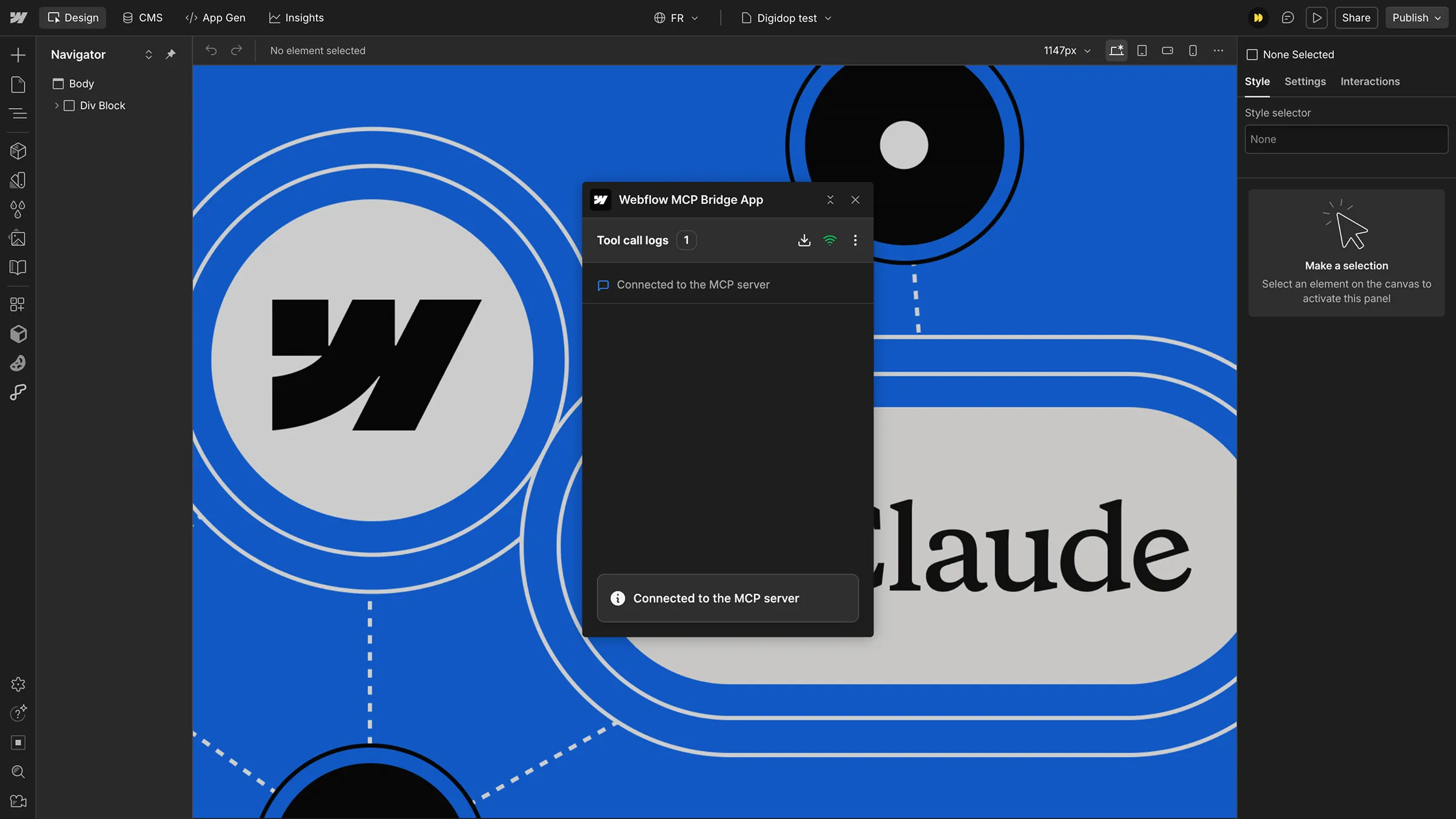Open the Add elements panel
This screenshot has width=1456, height=819.
(x=18, y=55)
